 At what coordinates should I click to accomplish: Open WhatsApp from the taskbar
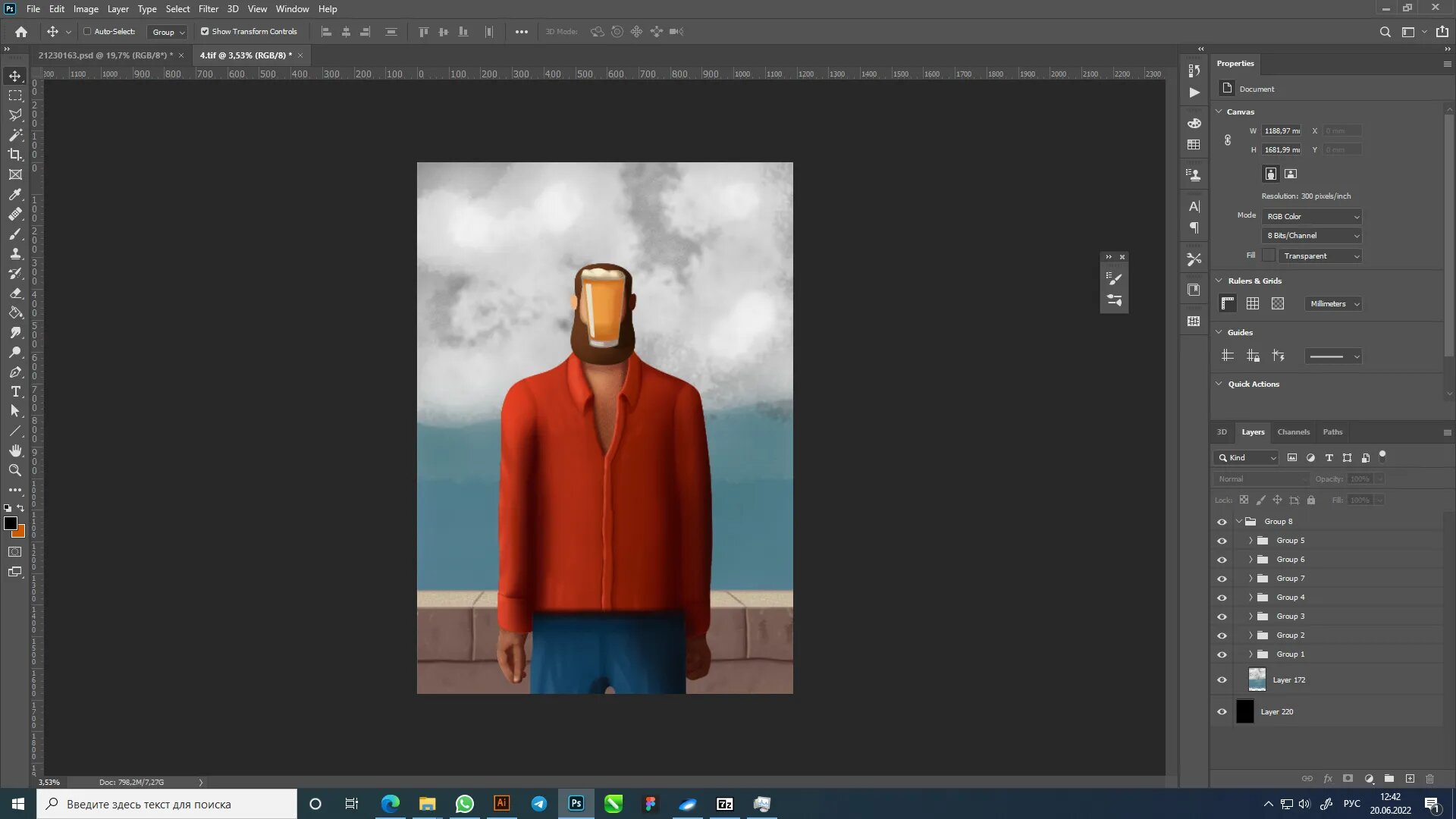point(464,804)
